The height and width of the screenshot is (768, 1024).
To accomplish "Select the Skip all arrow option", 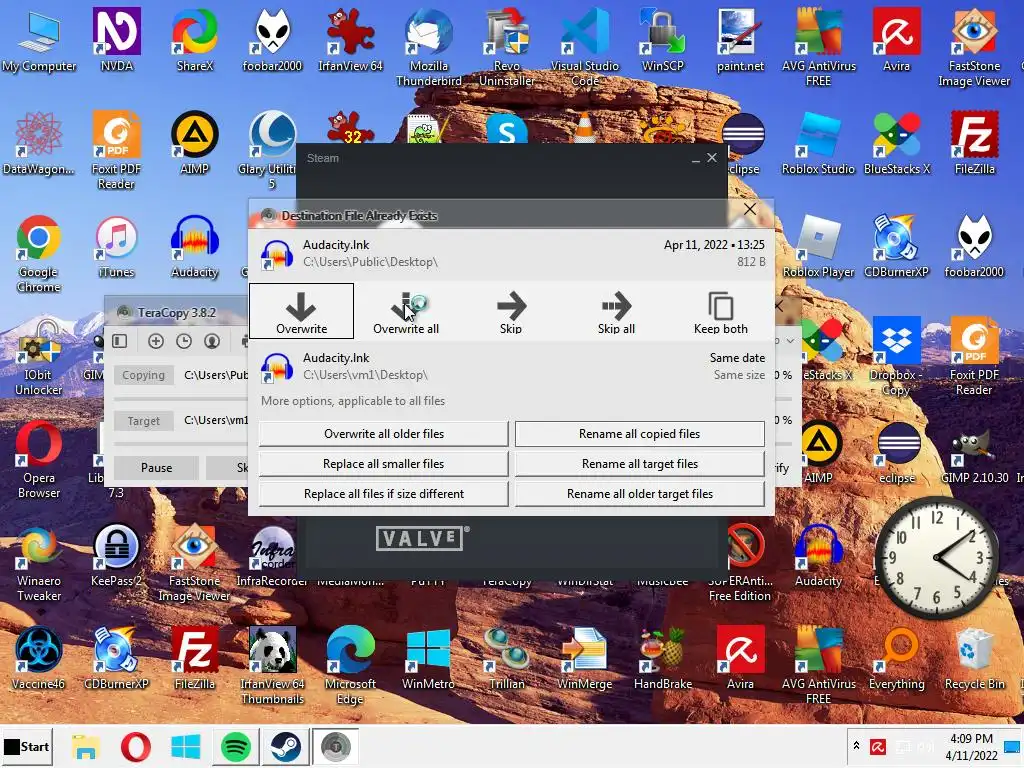I will pos(616,311).
